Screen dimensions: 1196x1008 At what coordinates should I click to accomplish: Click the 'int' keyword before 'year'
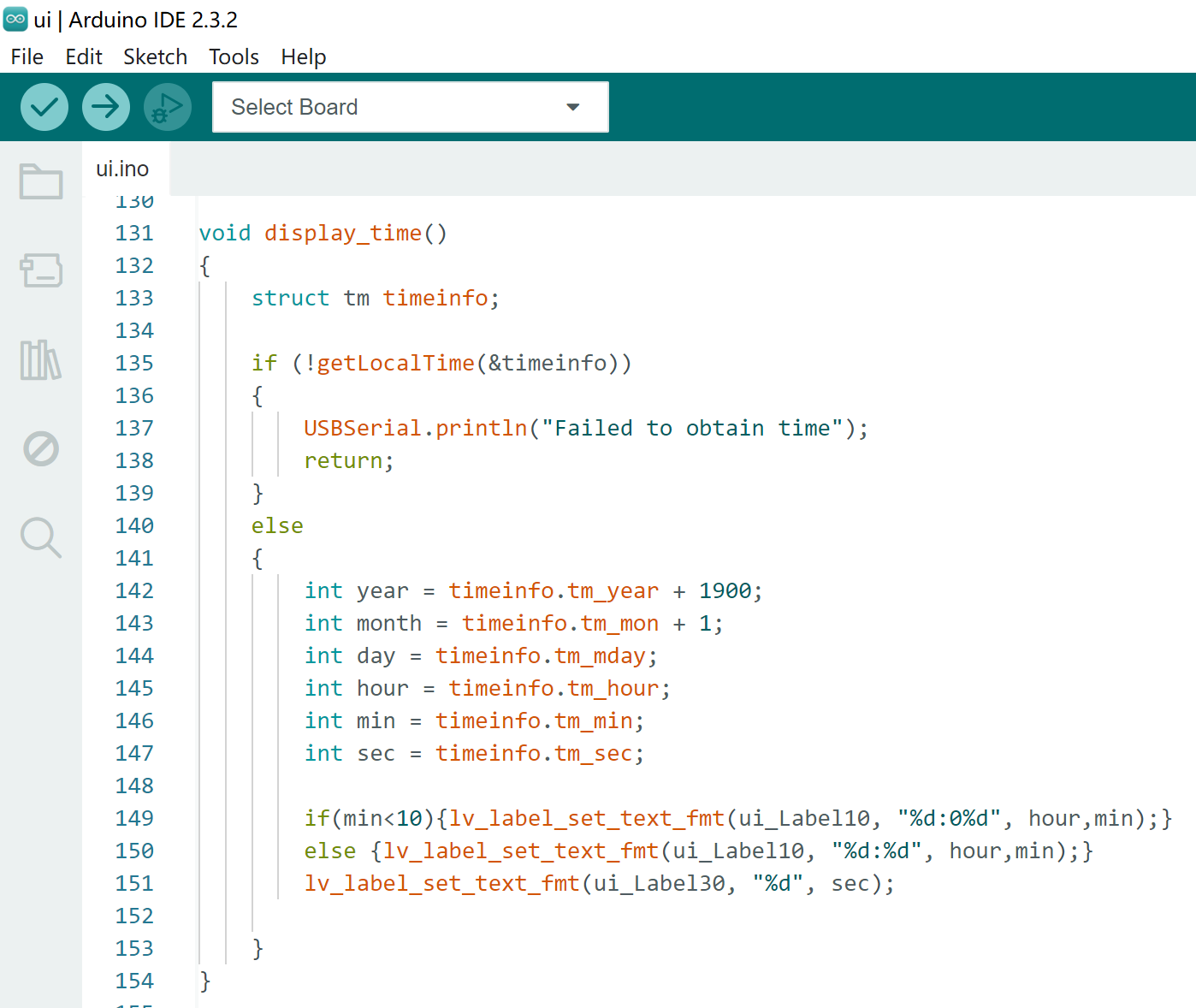(x=323, y=590)
